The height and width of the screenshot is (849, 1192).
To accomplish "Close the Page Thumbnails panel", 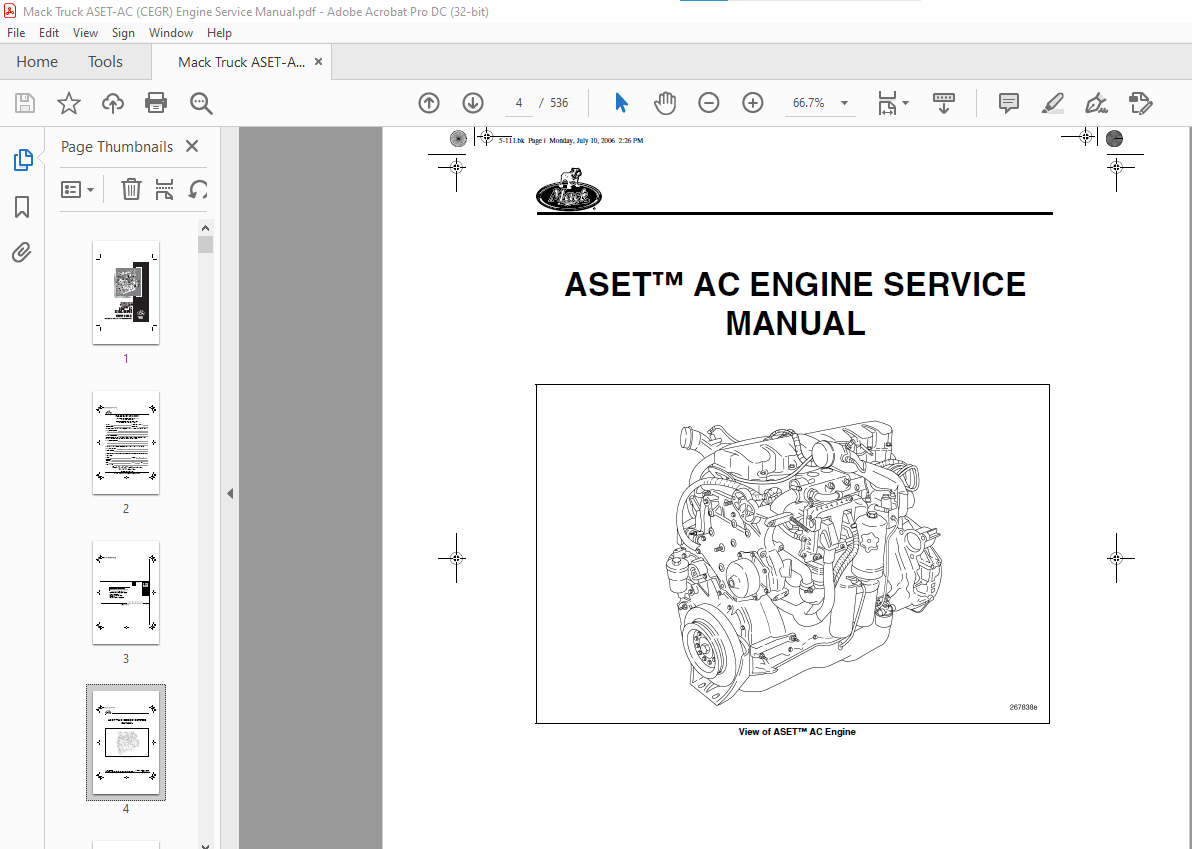I will coord(192,146).
